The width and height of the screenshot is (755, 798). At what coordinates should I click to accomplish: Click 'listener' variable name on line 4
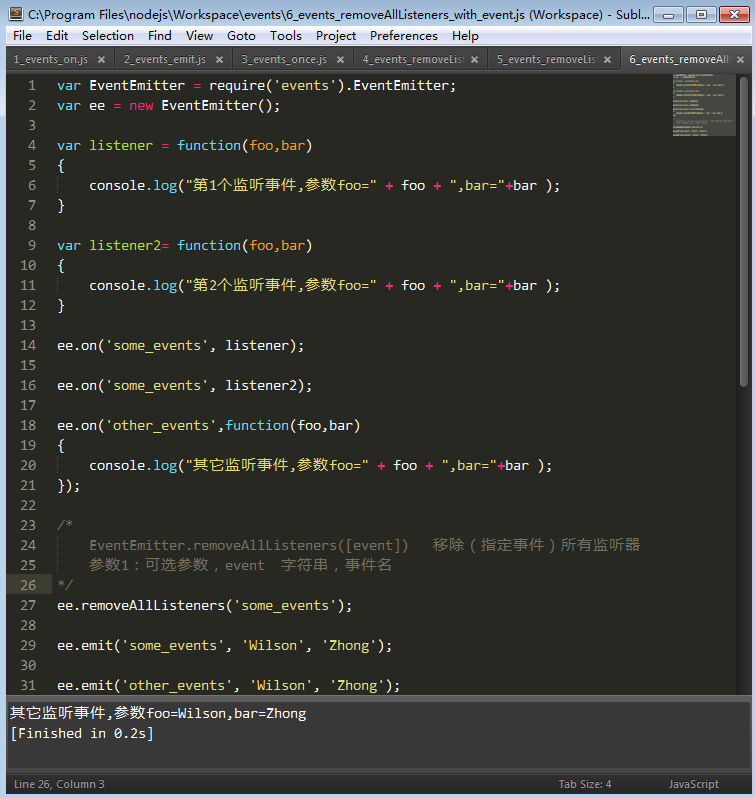point(121,146)
